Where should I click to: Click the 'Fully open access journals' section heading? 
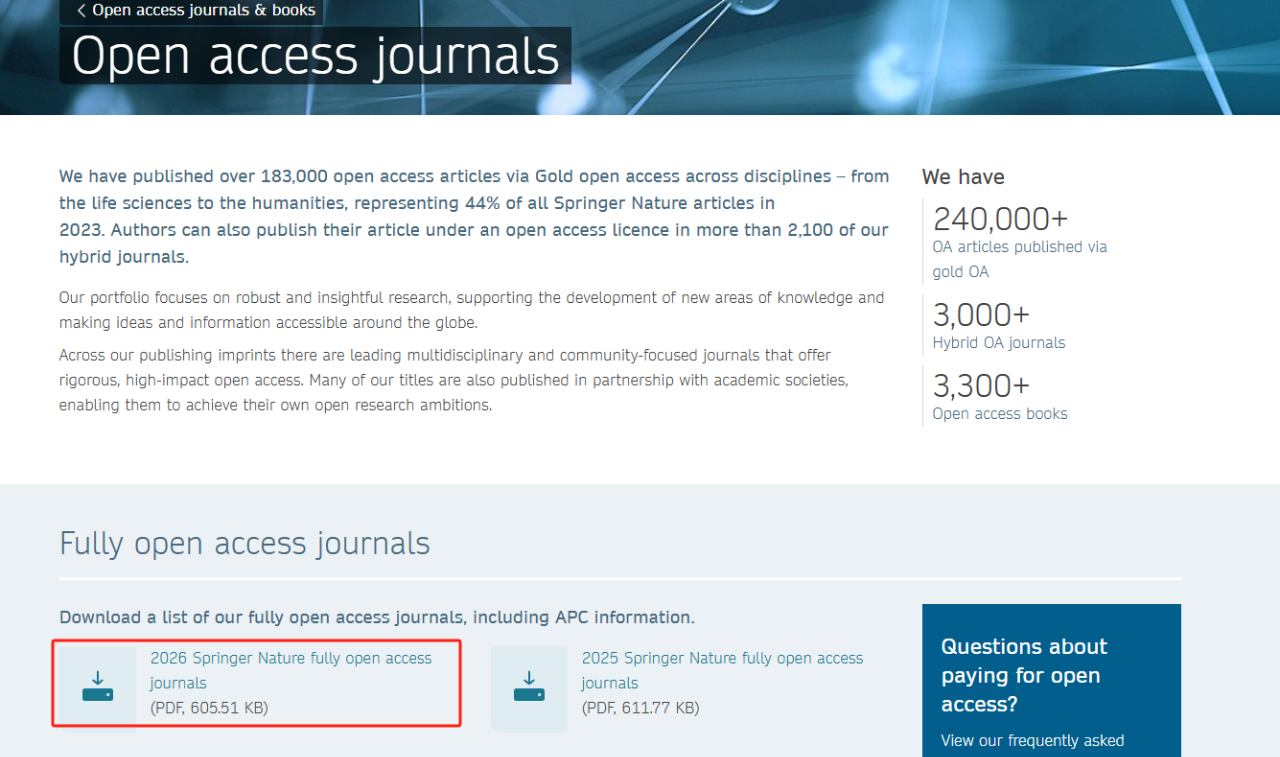click(244, 543)
